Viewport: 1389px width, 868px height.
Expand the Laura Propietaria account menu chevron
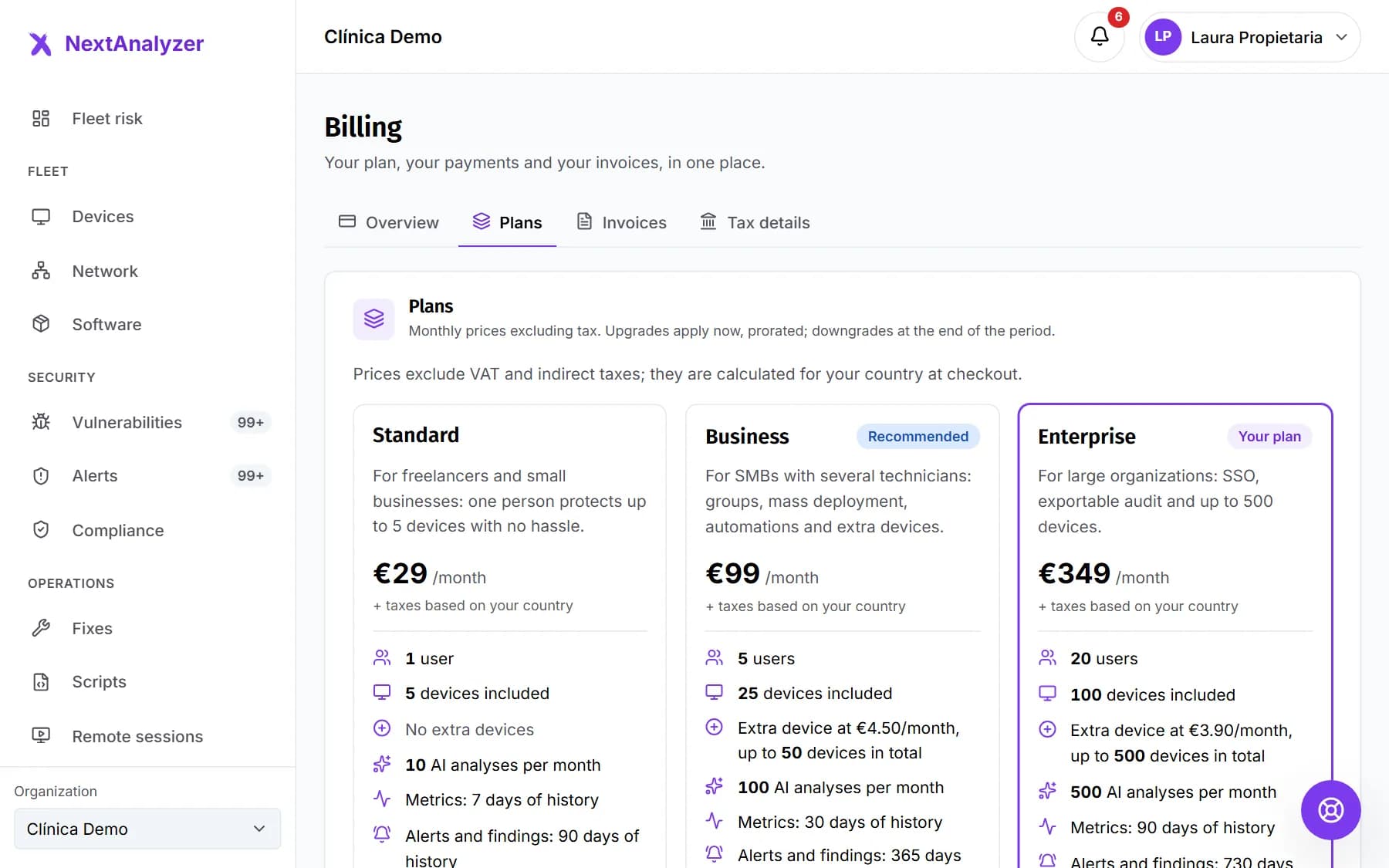(x=1342, y=37)
